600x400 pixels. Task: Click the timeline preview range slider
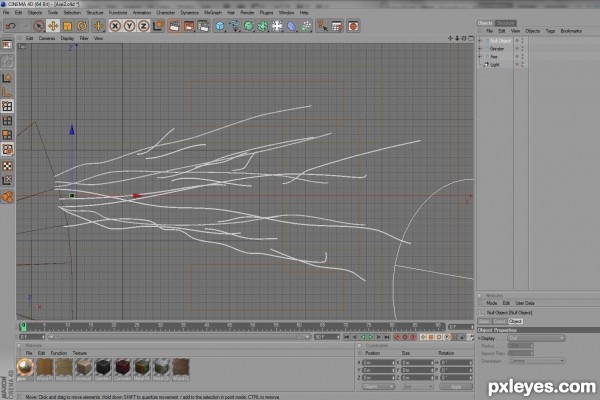coord(179,337)
